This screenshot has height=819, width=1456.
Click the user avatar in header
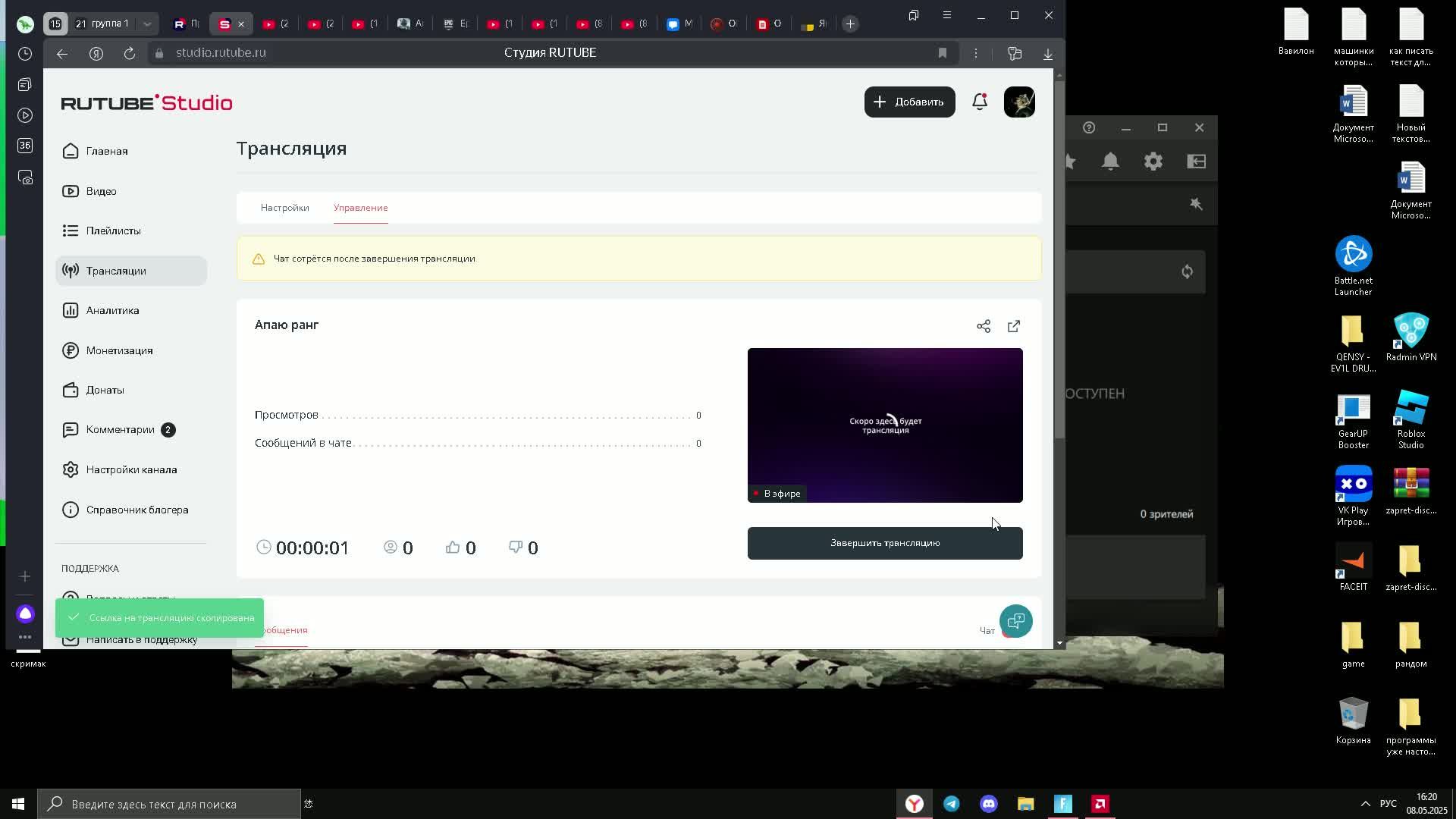tap(1019, 102)
